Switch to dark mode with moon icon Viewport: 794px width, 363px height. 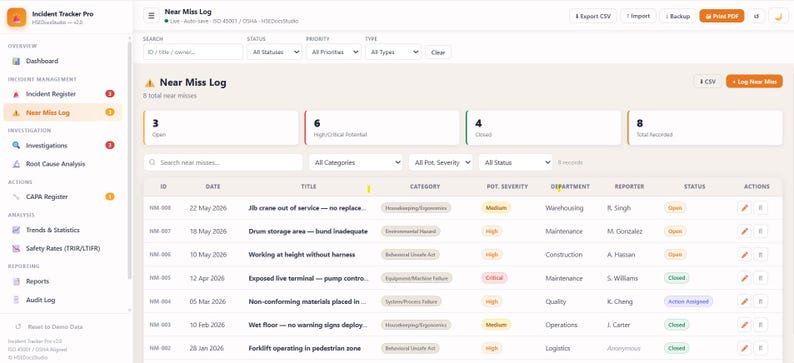click(779, 16)
